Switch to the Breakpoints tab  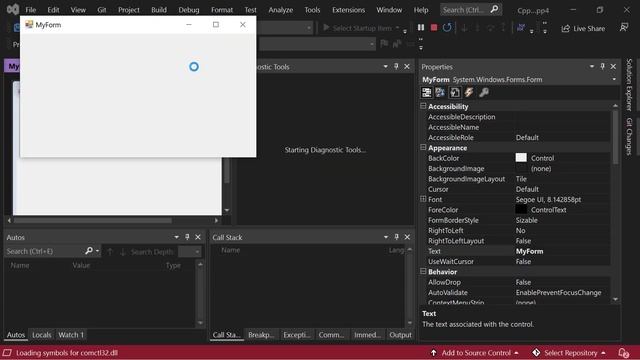[261, 335]
